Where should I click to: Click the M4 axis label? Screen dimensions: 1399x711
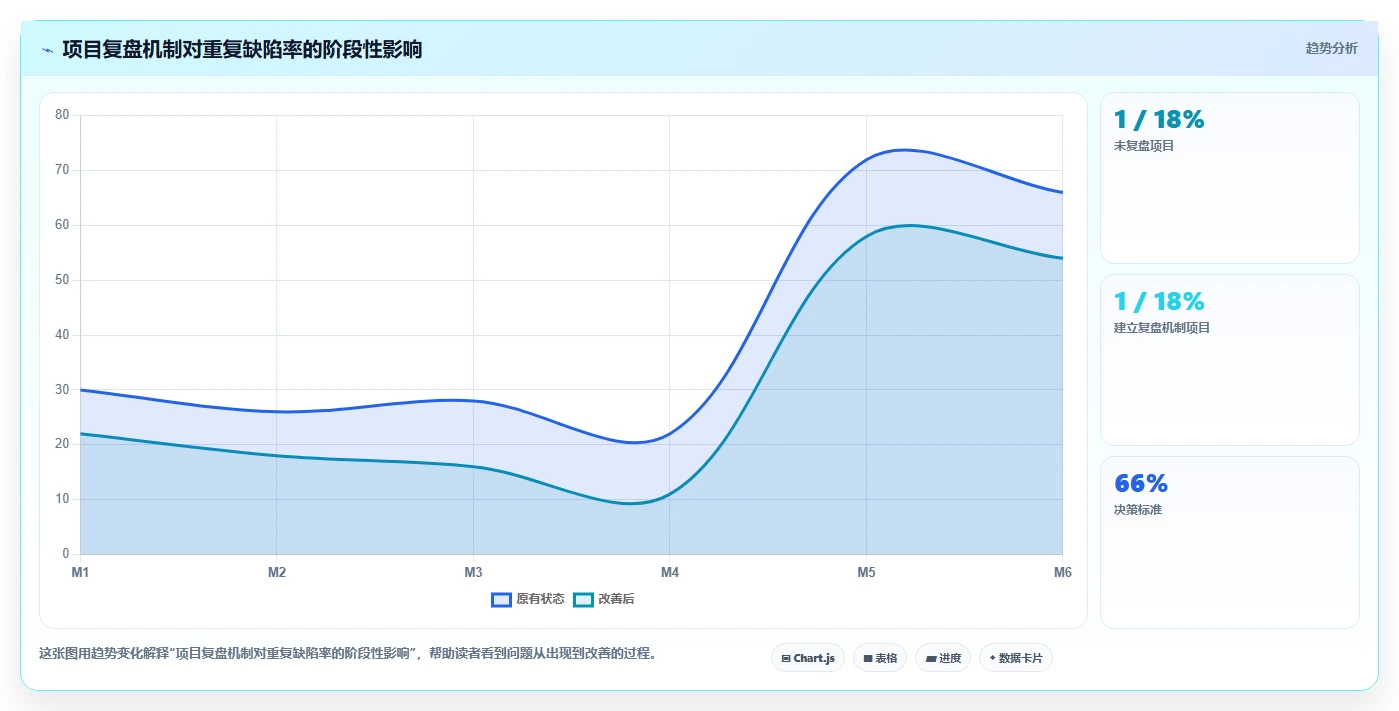[x=670, y=573]
